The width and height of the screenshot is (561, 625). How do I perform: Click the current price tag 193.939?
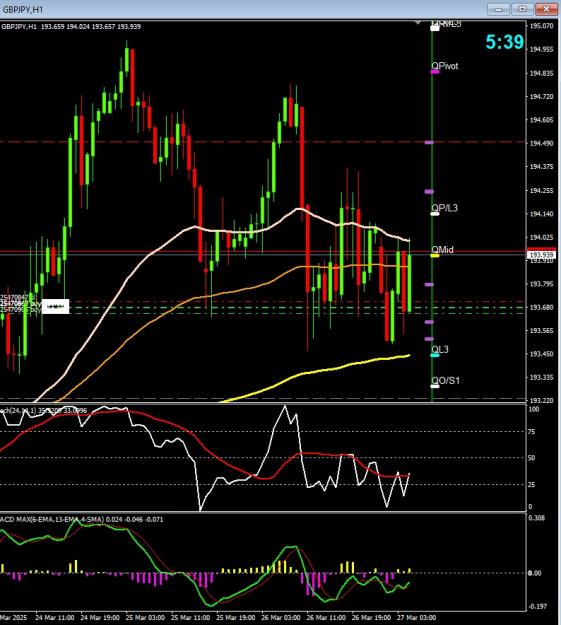coord(541,255)
